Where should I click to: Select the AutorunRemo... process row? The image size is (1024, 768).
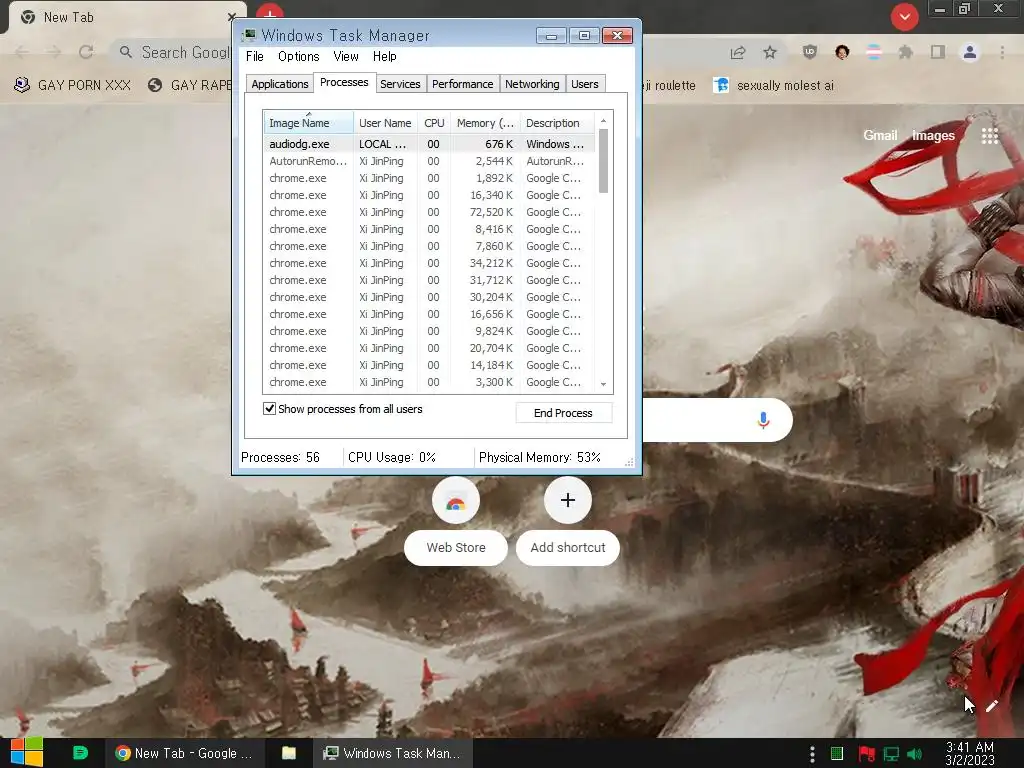(x=429, y=161)
